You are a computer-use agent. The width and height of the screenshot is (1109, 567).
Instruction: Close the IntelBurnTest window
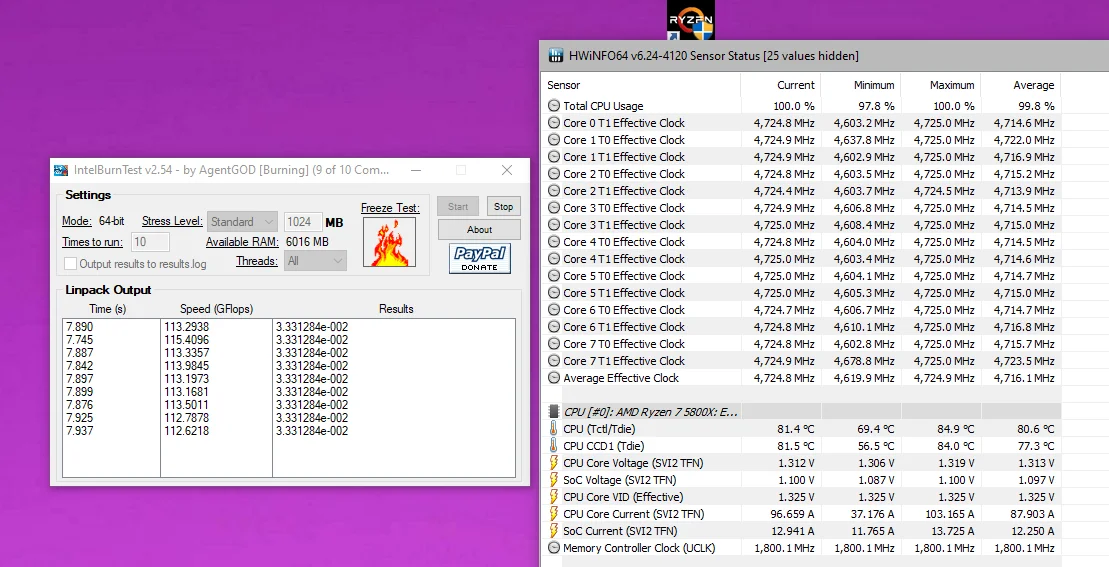pyautogui.click(x=506, y=170)
